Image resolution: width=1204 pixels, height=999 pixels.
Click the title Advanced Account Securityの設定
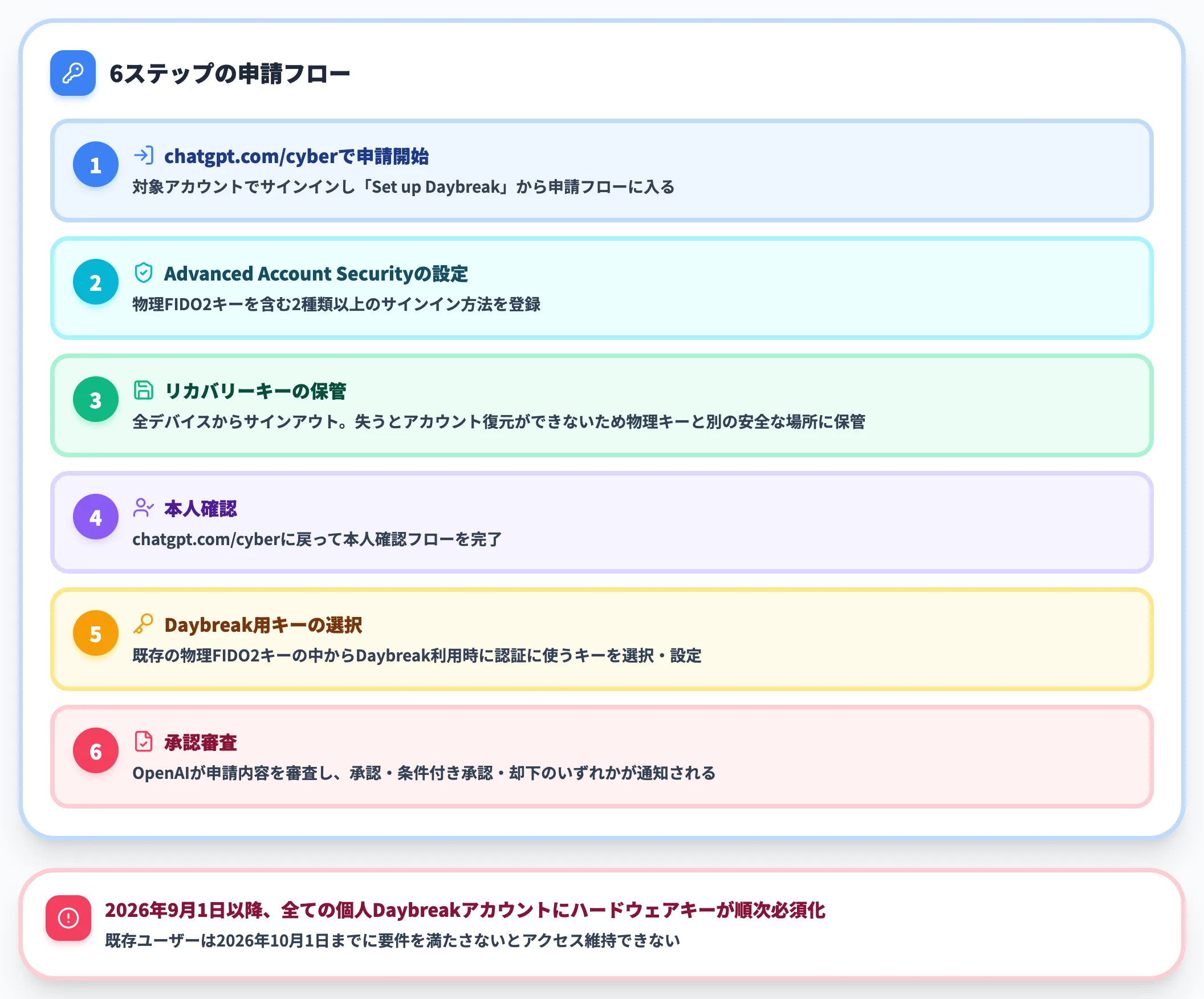pyautogui.click(x=316, y=274)
